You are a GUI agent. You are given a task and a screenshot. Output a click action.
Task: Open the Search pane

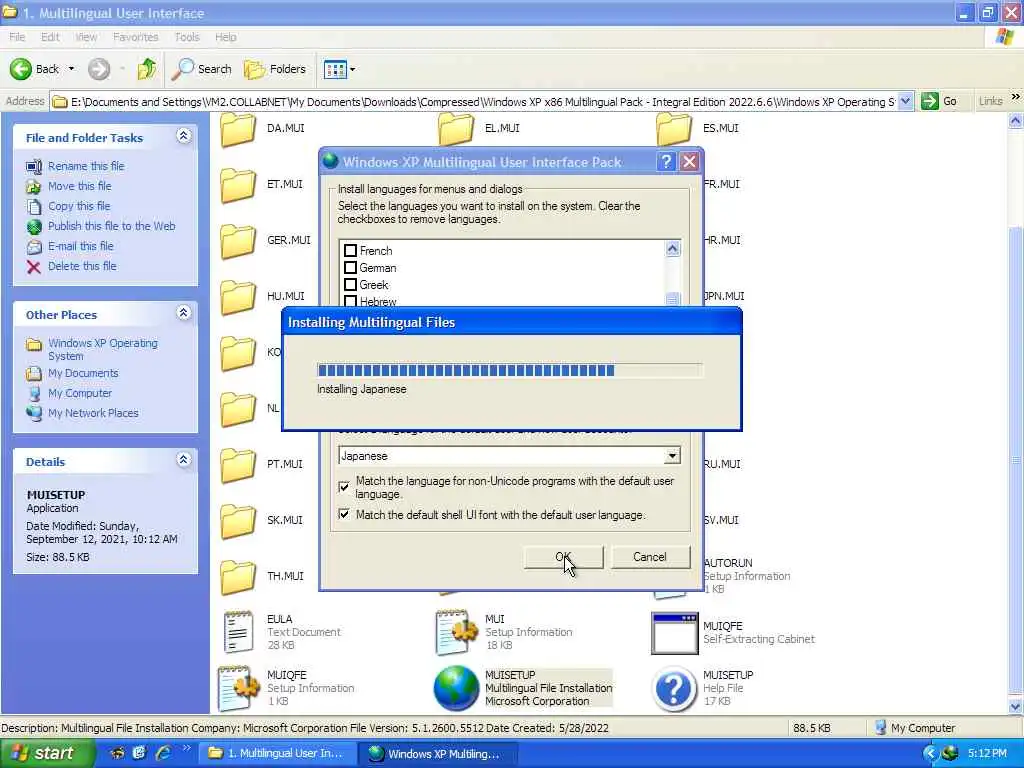pos(201,69)
